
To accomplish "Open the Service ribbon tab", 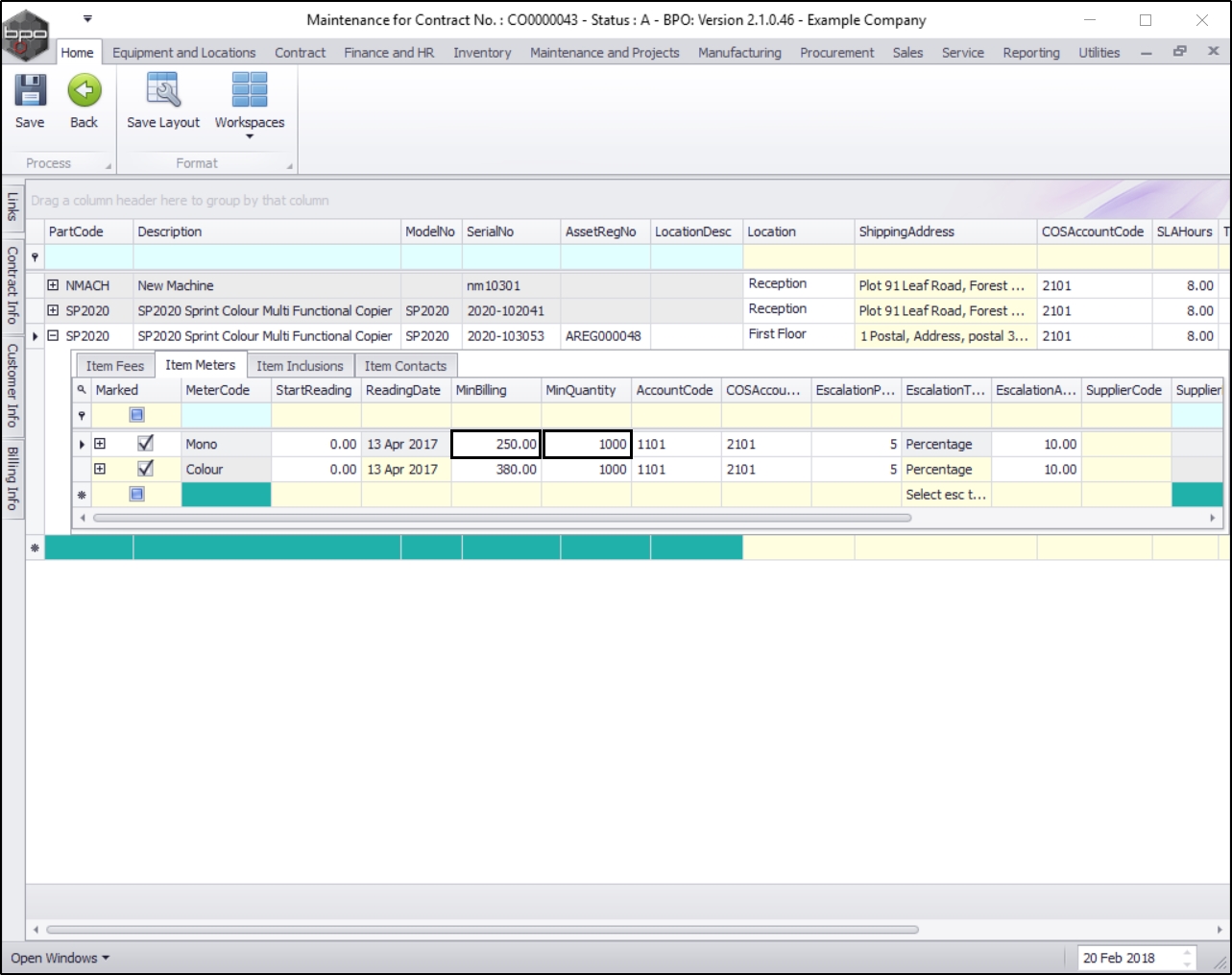I will (963, 53).
